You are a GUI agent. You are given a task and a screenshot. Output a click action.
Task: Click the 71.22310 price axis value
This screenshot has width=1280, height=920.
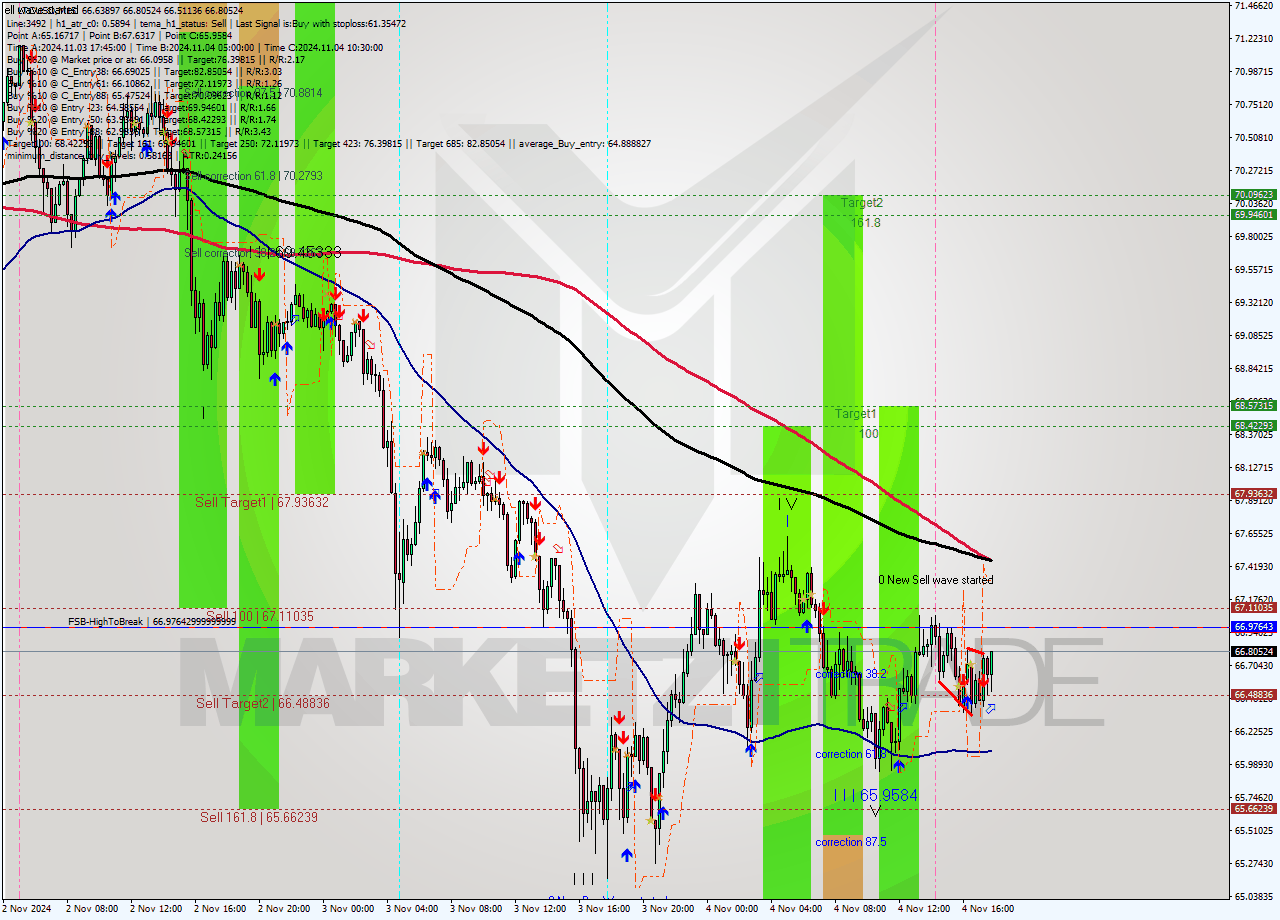click(x=1254, y=38)
